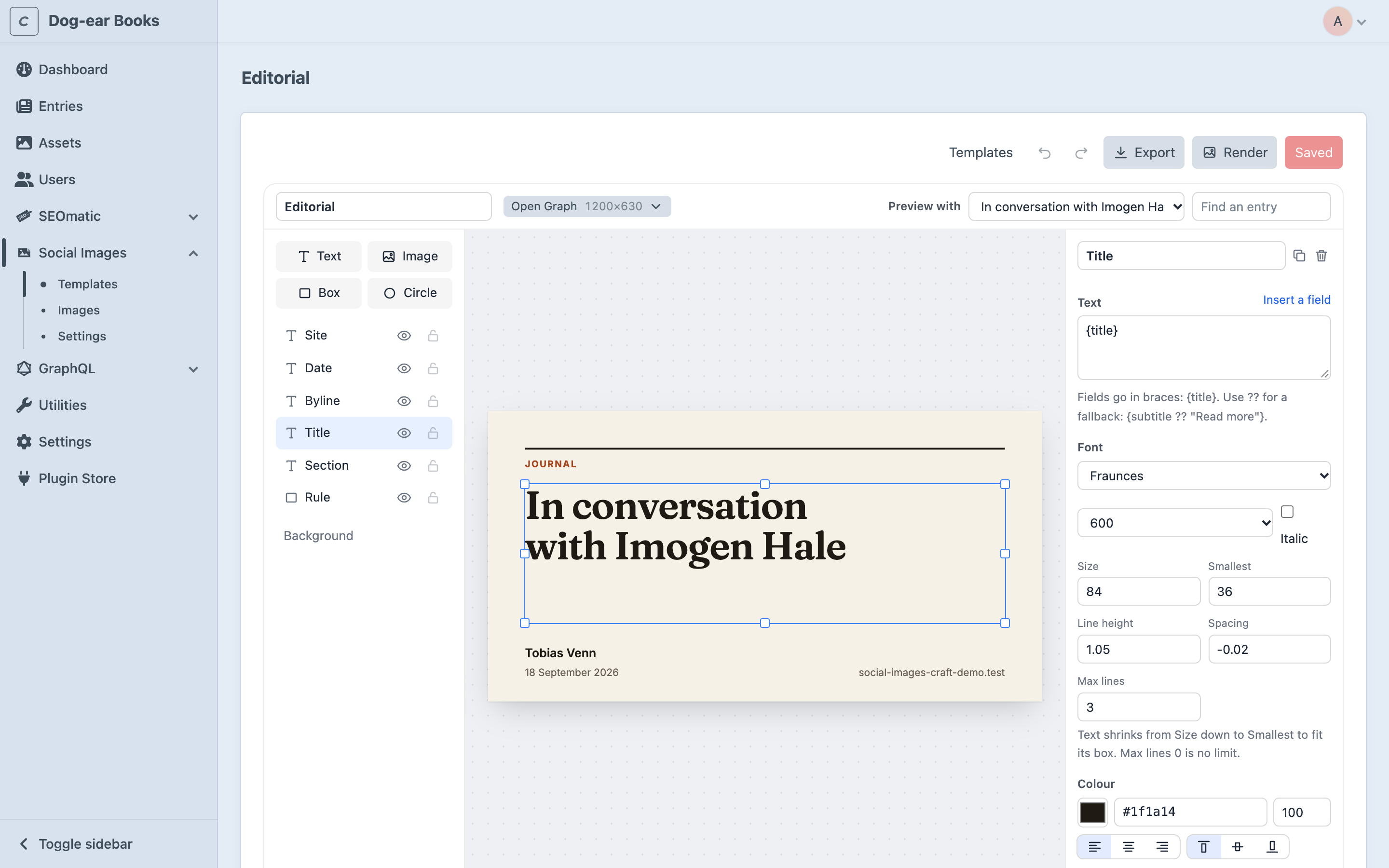1389x868 pixels.
Task: Align text center horizontally
Action: coord(1129,846)
